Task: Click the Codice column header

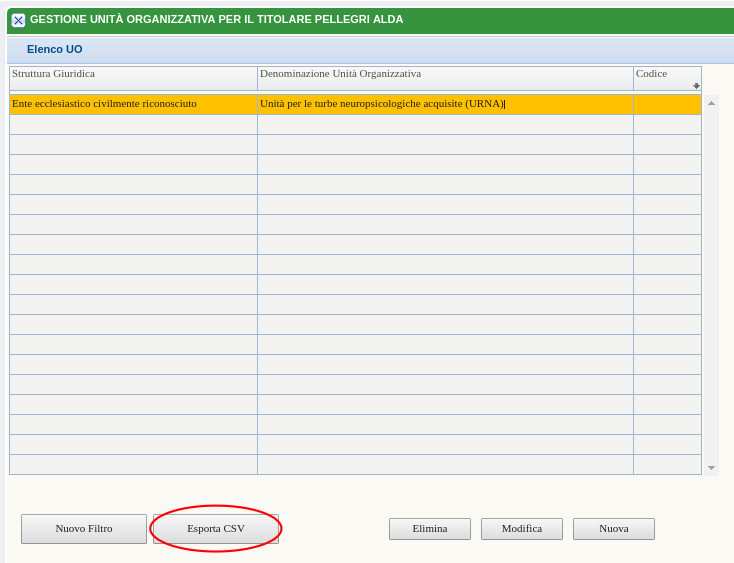Action: [x=660, y=74]
